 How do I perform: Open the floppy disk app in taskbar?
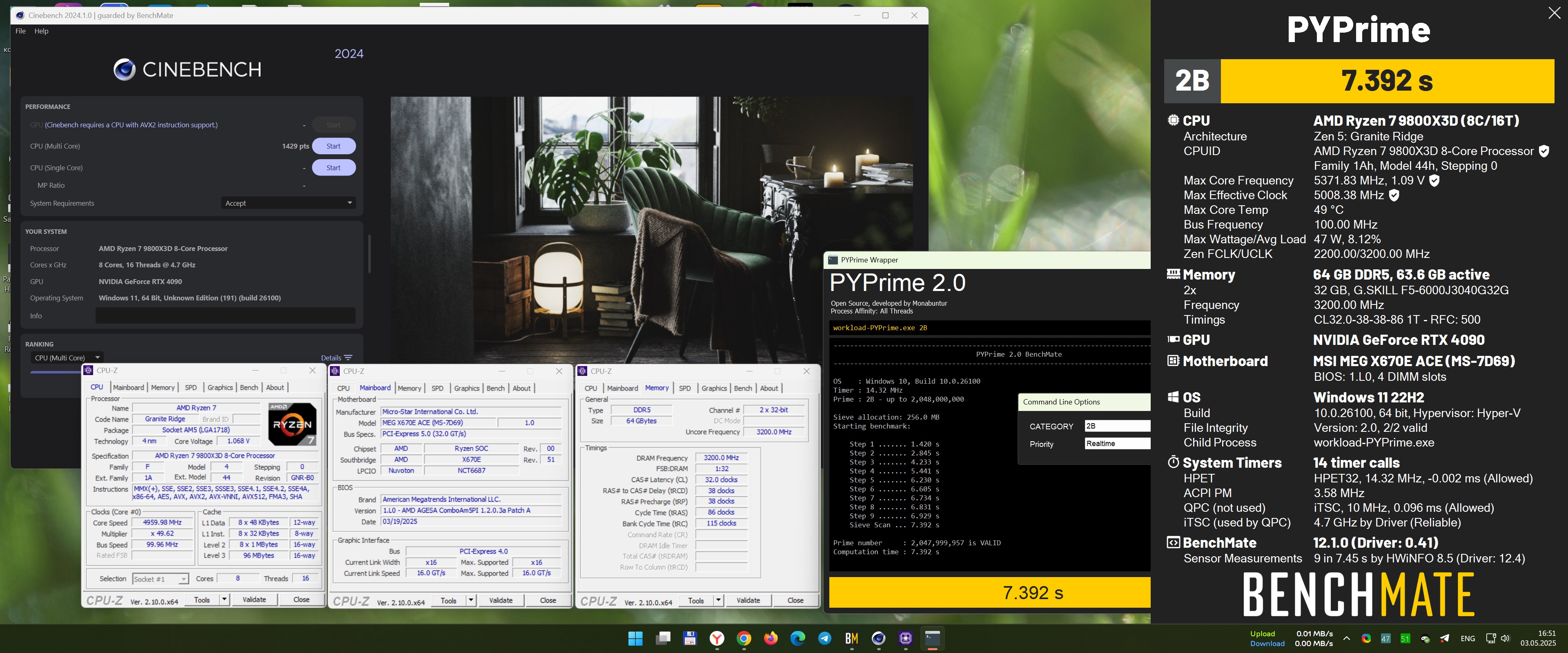(690, 638)
